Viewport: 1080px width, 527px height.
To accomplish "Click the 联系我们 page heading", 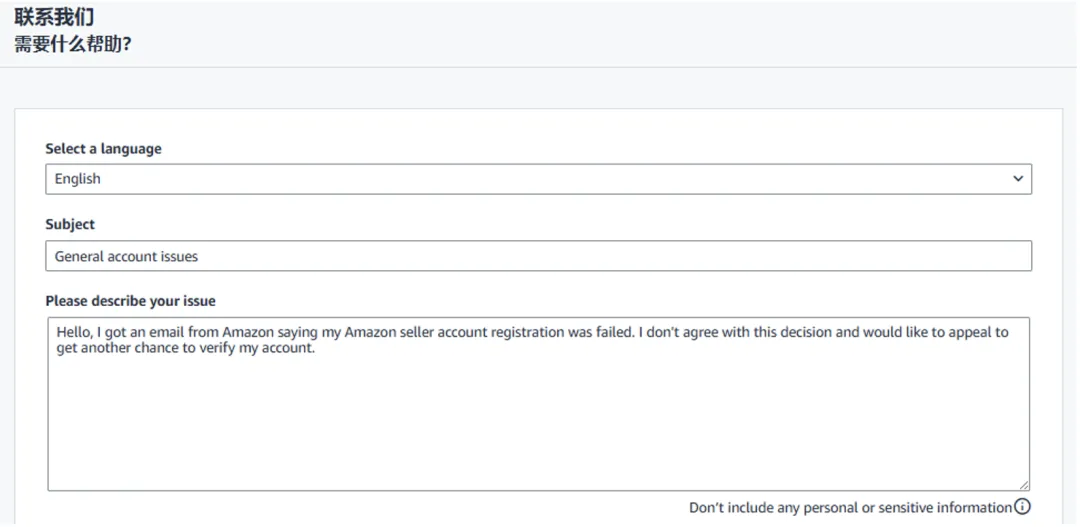I will click(x=55, y=18).
